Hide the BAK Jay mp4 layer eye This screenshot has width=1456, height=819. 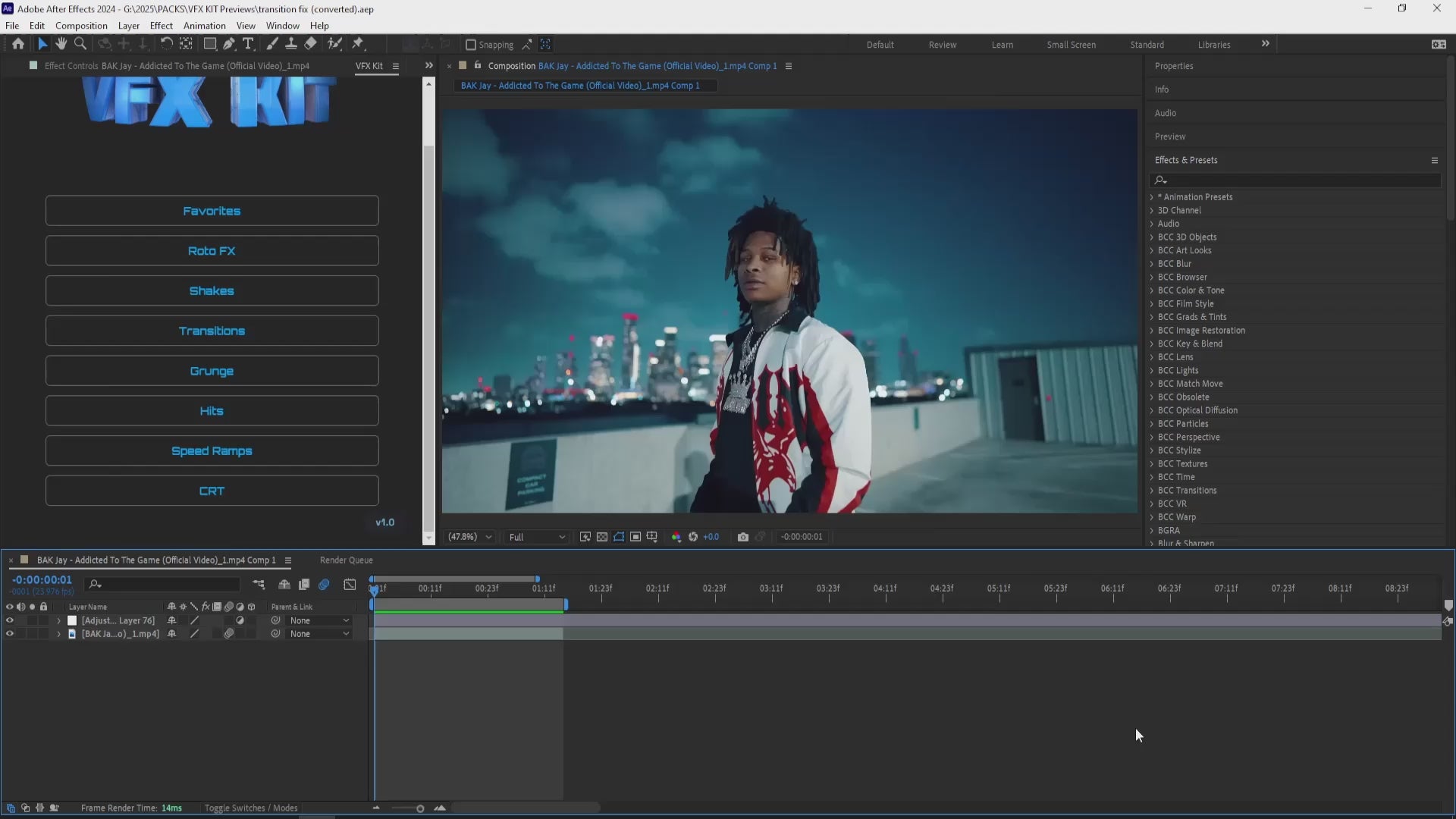coord(10,634)
